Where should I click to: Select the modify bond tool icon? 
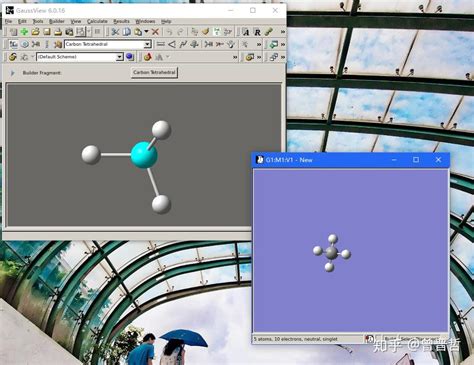click(161, 44)
